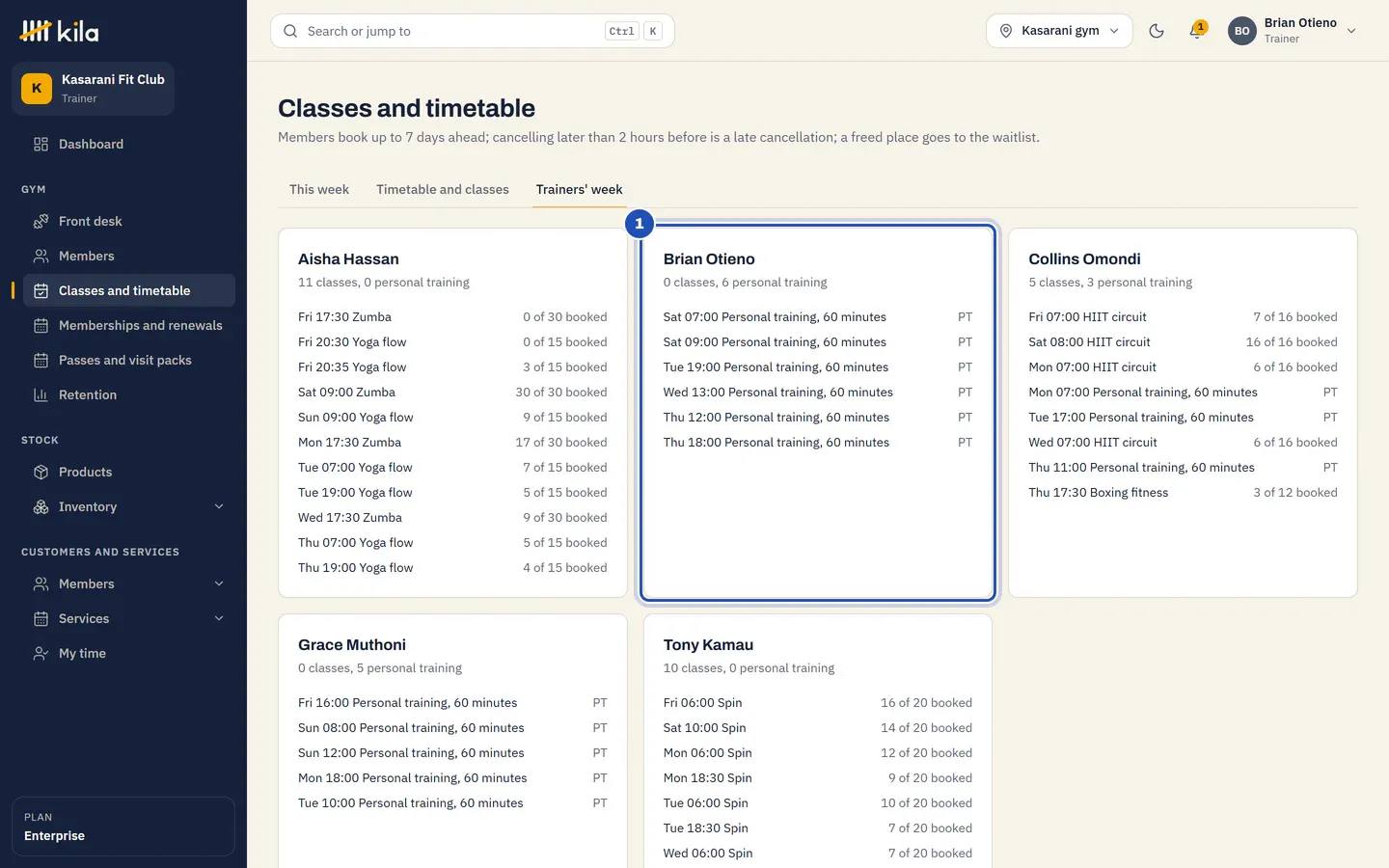Click the BO user avatar
This screenshot has width=1389, height=868.
point(1242,31)
